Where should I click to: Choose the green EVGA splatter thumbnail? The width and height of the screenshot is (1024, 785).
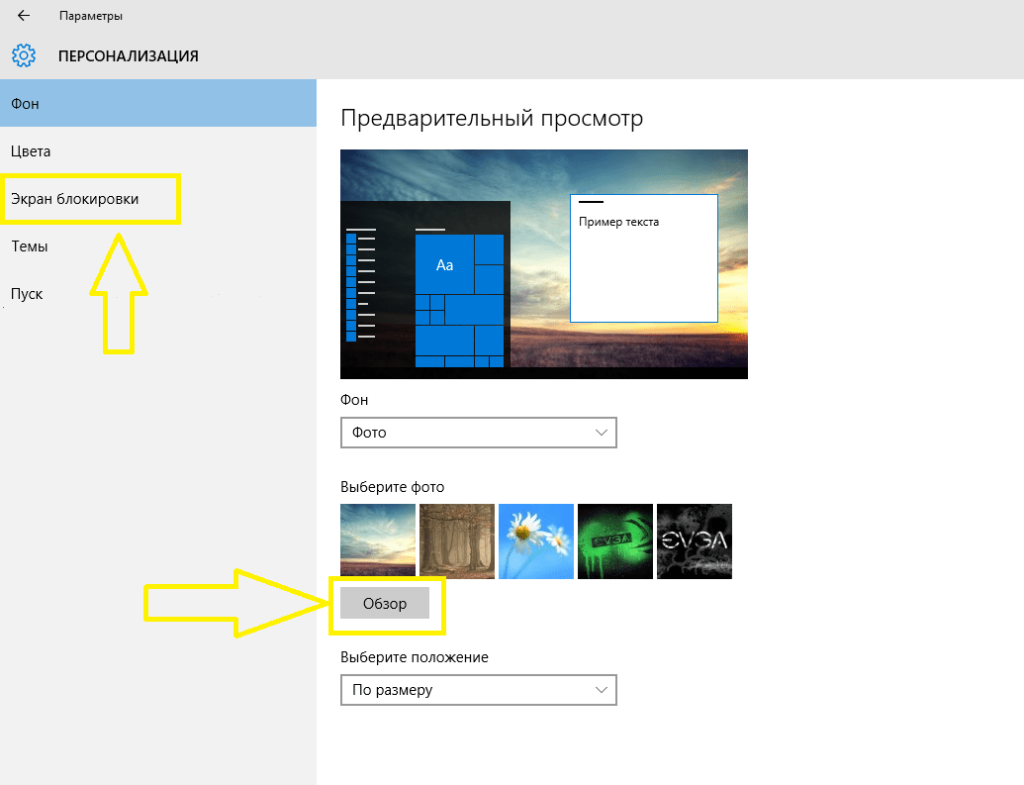615,541
